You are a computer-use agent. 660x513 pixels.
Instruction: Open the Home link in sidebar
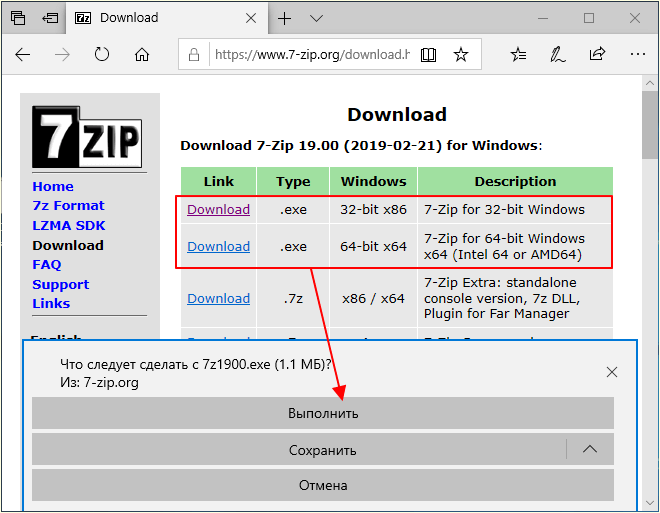[x=53, y=186]
